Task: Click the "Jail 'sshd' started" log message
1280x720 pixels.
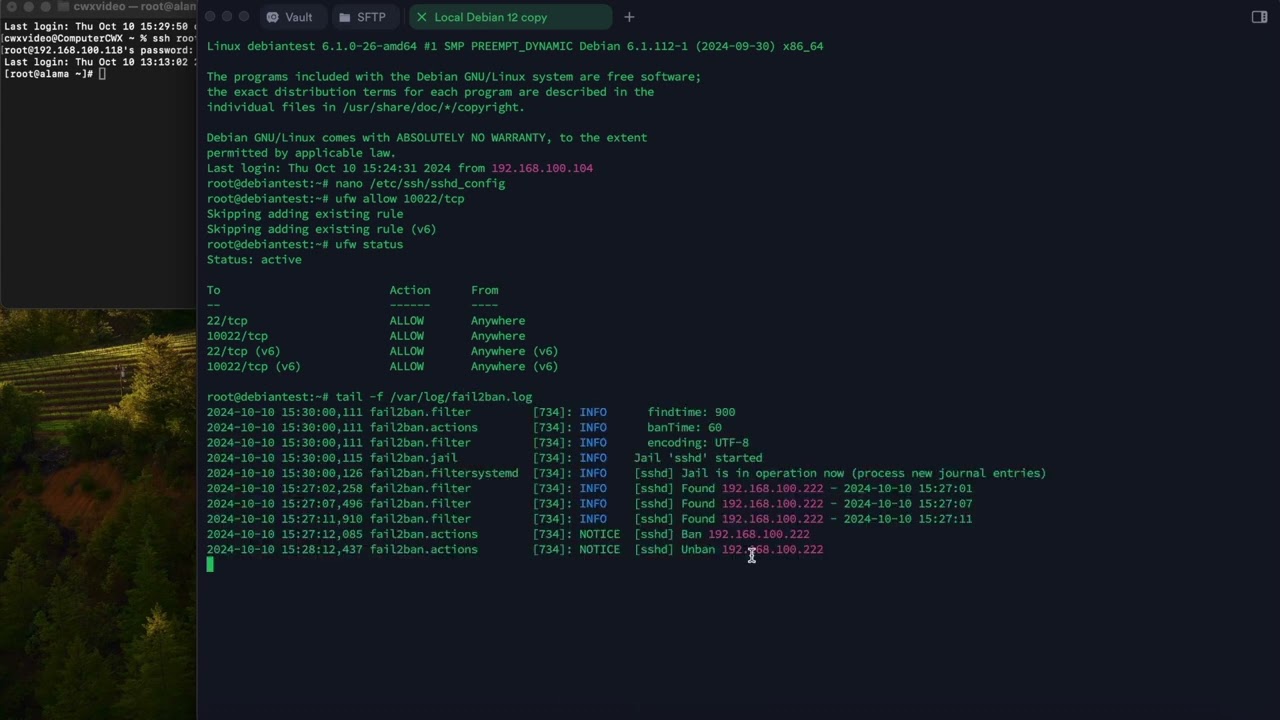Action: (697, 458)
